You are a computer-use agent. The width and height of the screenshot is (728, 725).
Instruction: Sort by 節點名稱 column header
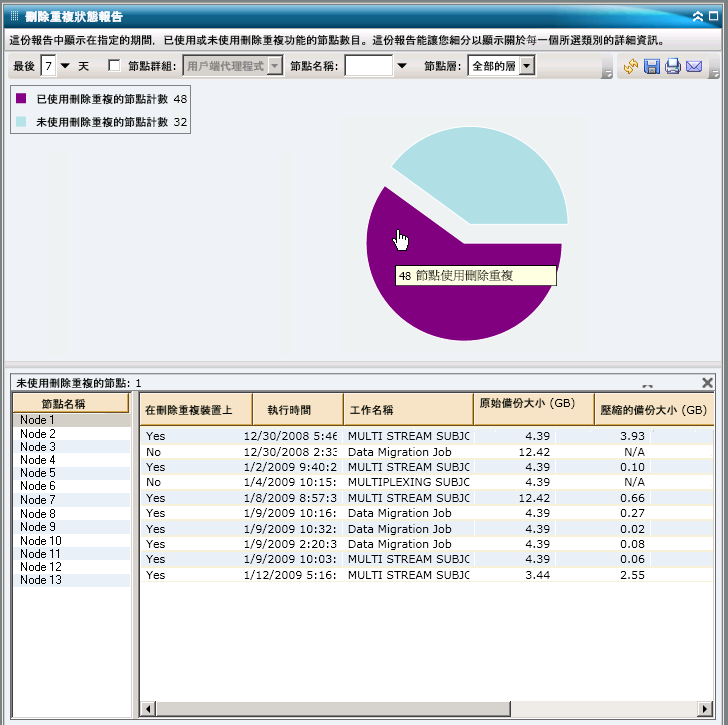tap(71, 403)
